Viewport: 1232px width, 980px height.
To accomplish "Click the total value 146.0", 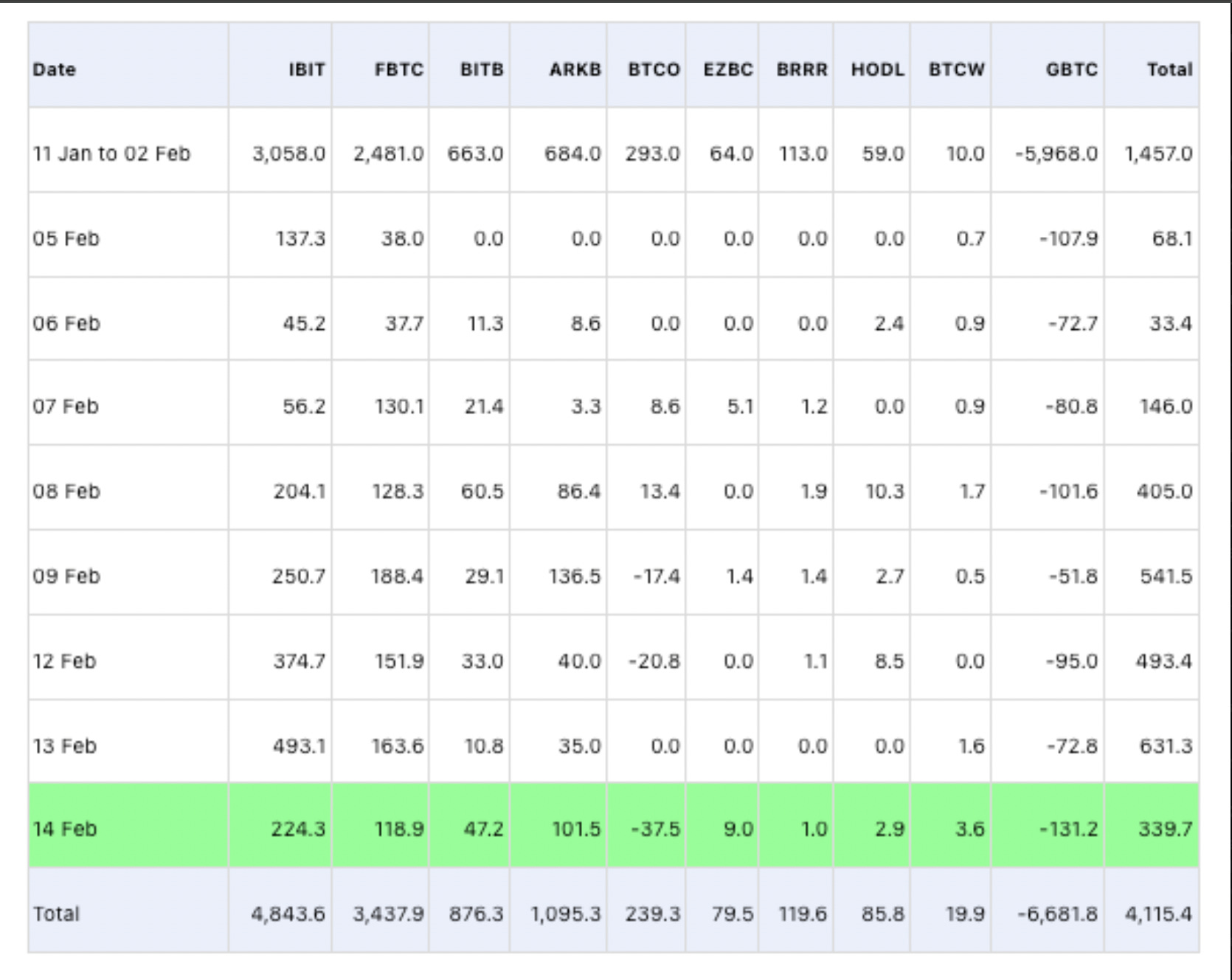I will click(x=1166, y=406).
